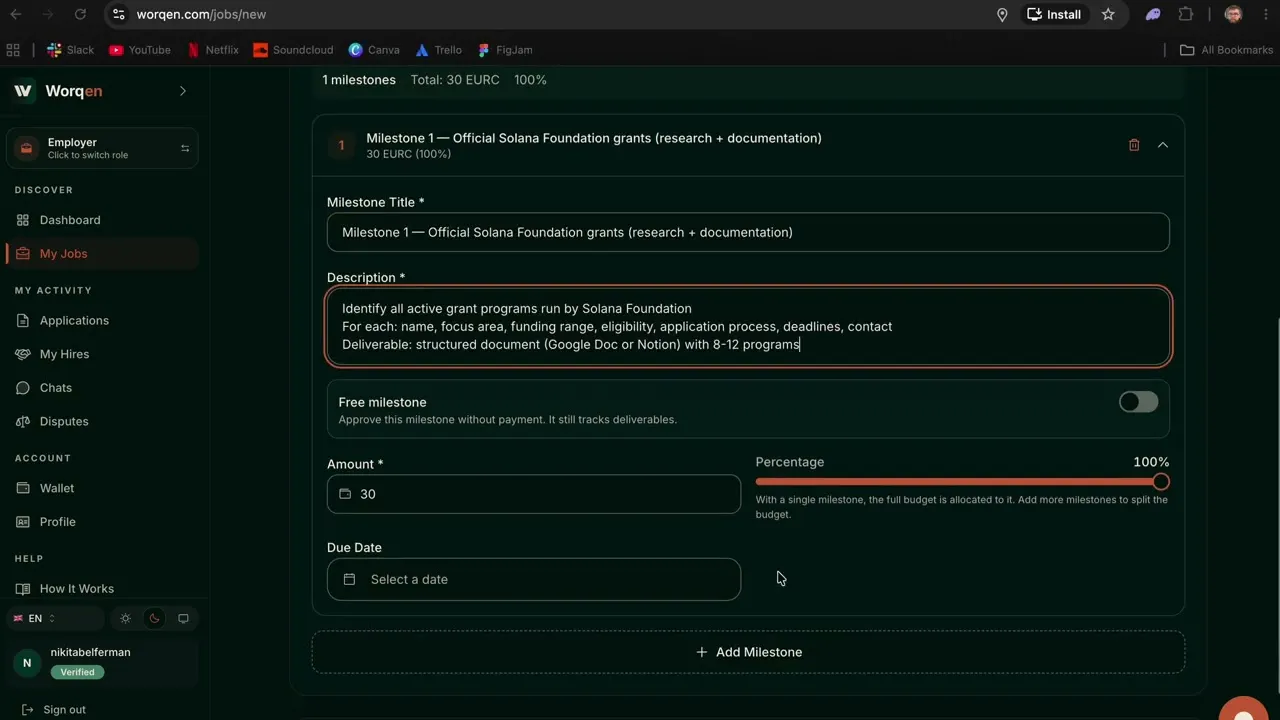Click the Worqen logo icon
Screen dimensions: 1280x720
point(23,91)
